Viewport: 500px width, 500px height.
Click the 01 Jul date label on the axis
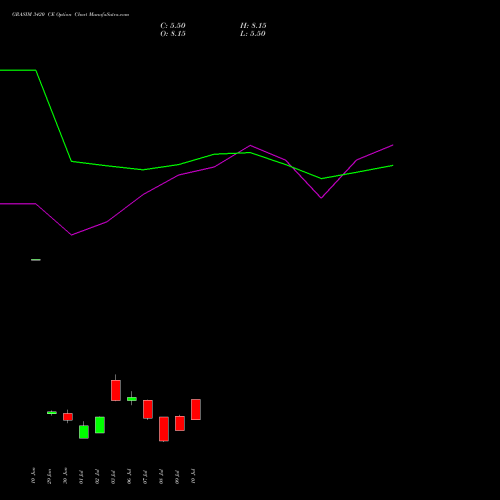point(81,477)
